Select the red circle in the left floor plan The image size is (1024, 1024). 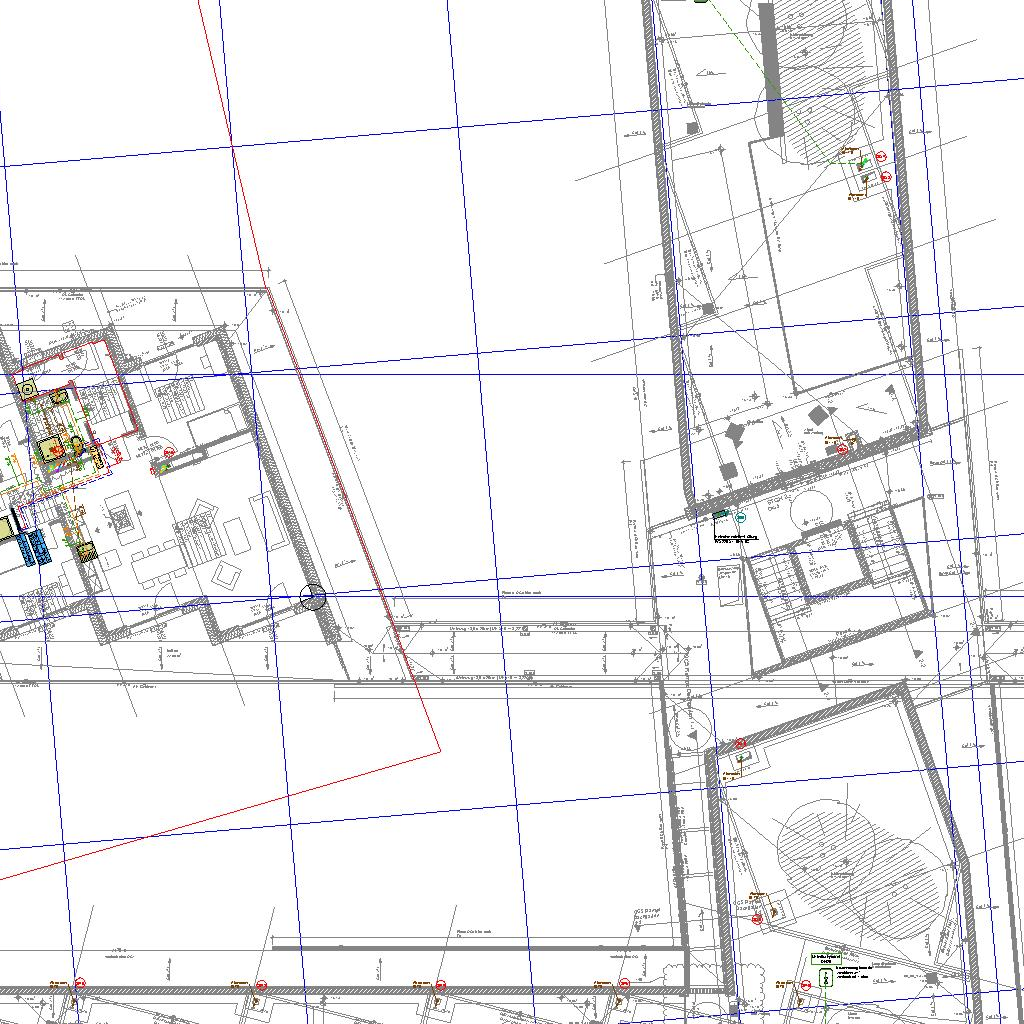pyautogui.click(x=169, y=454)
